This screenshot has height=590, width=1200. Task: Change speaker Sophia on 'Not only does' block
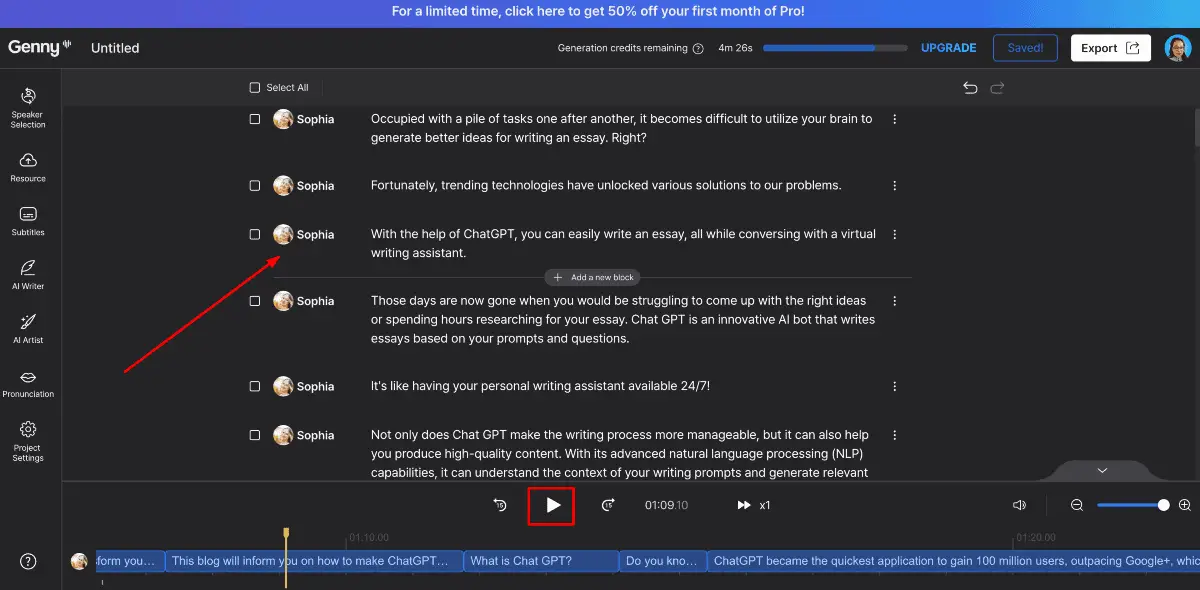pyautogui.click(x=304, y=435)
